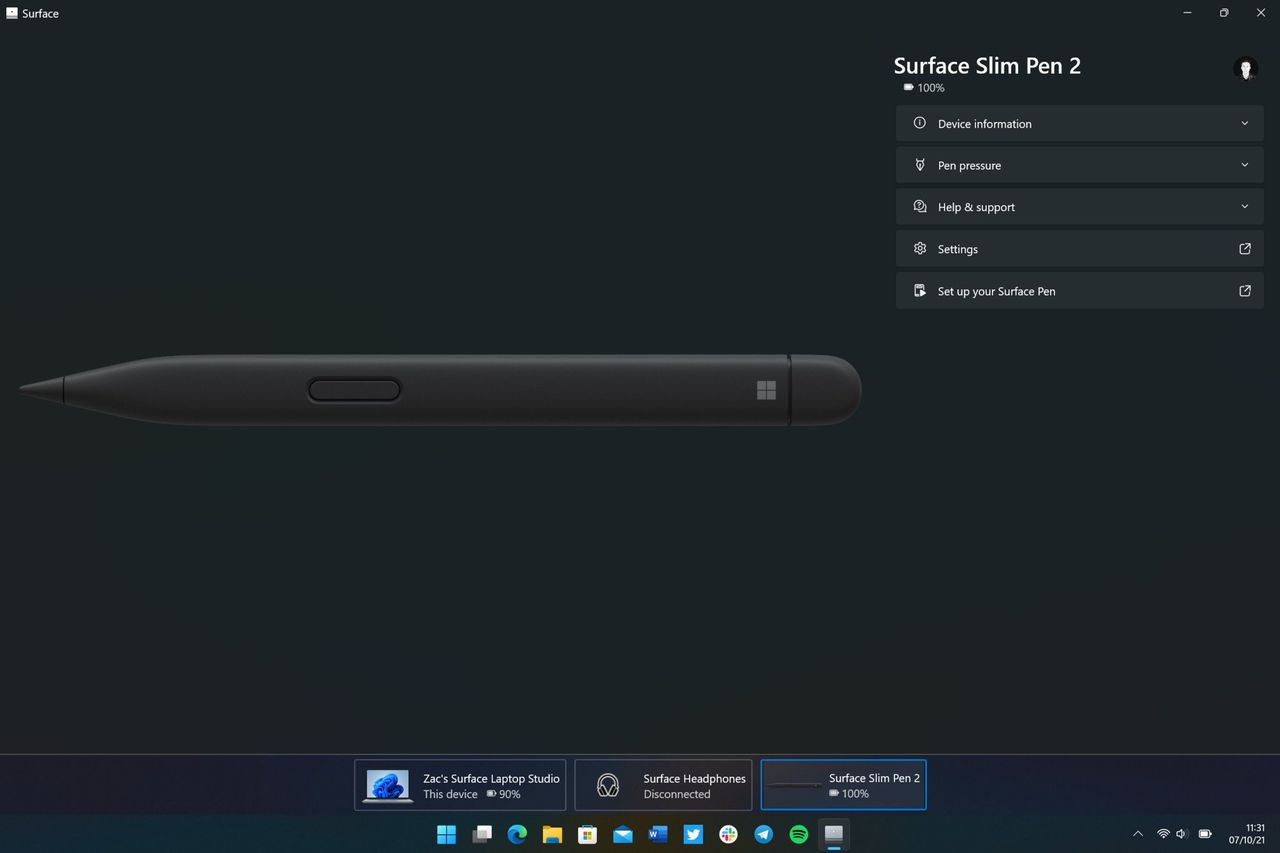Click the headphones icon in device bar
Screen dimensions: 1280x853
coord(608,785)
